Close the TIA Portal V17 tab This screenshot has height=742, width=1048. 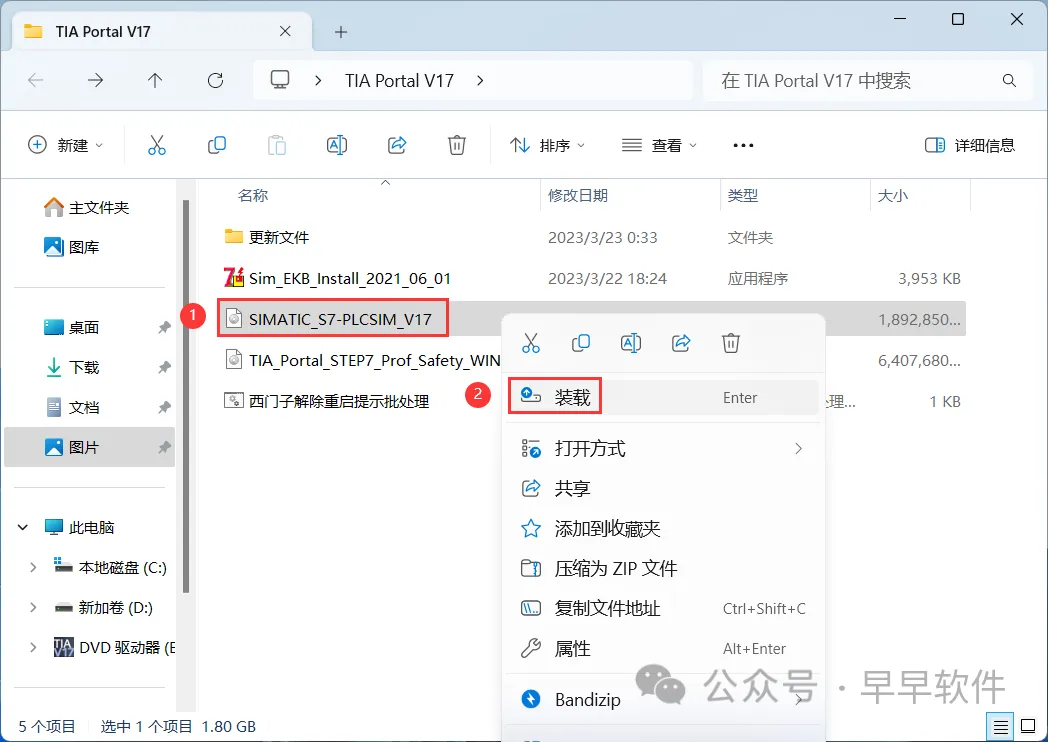coord(285,31)
